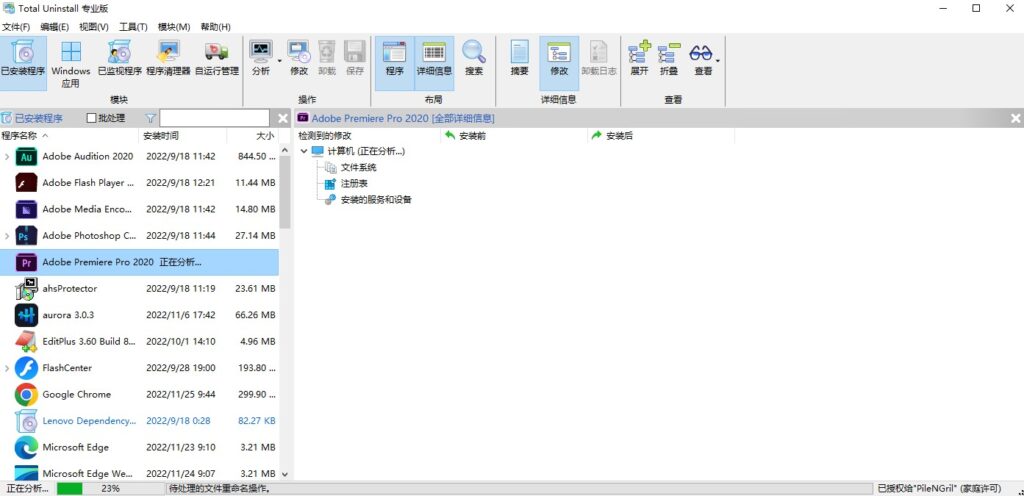
Task: Close the Adobe Premiere details panel
Action: [1016, 118]
